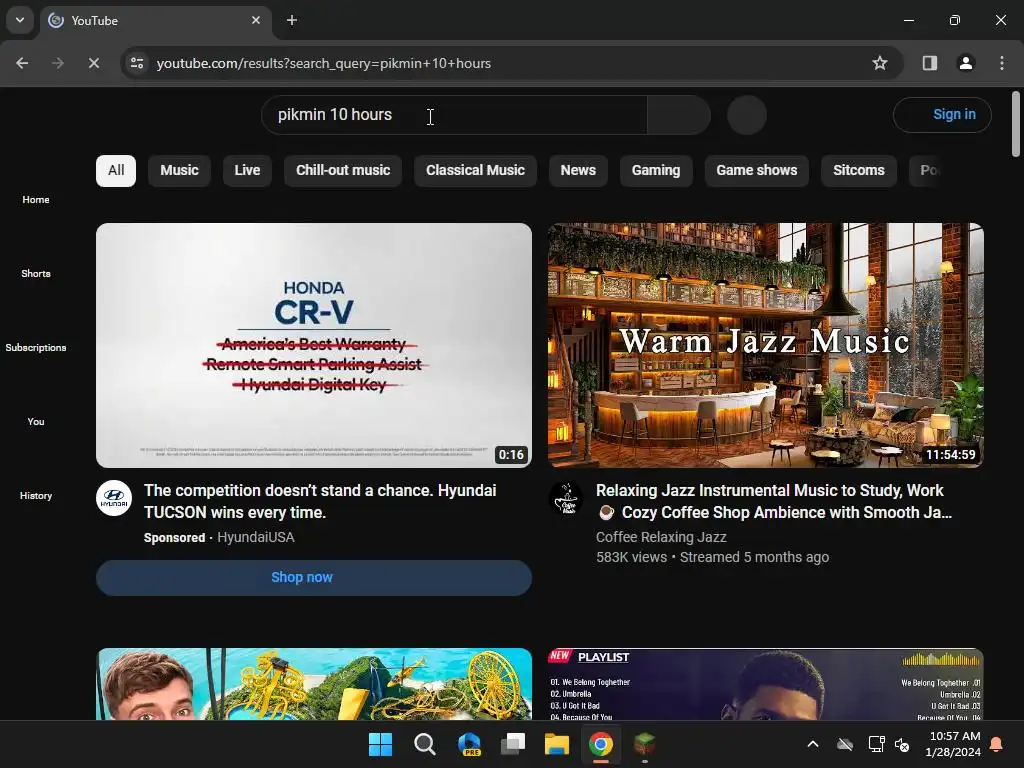1024x768 pixels.
Task: Open Chrome profile icon
Action: [965, 63]
